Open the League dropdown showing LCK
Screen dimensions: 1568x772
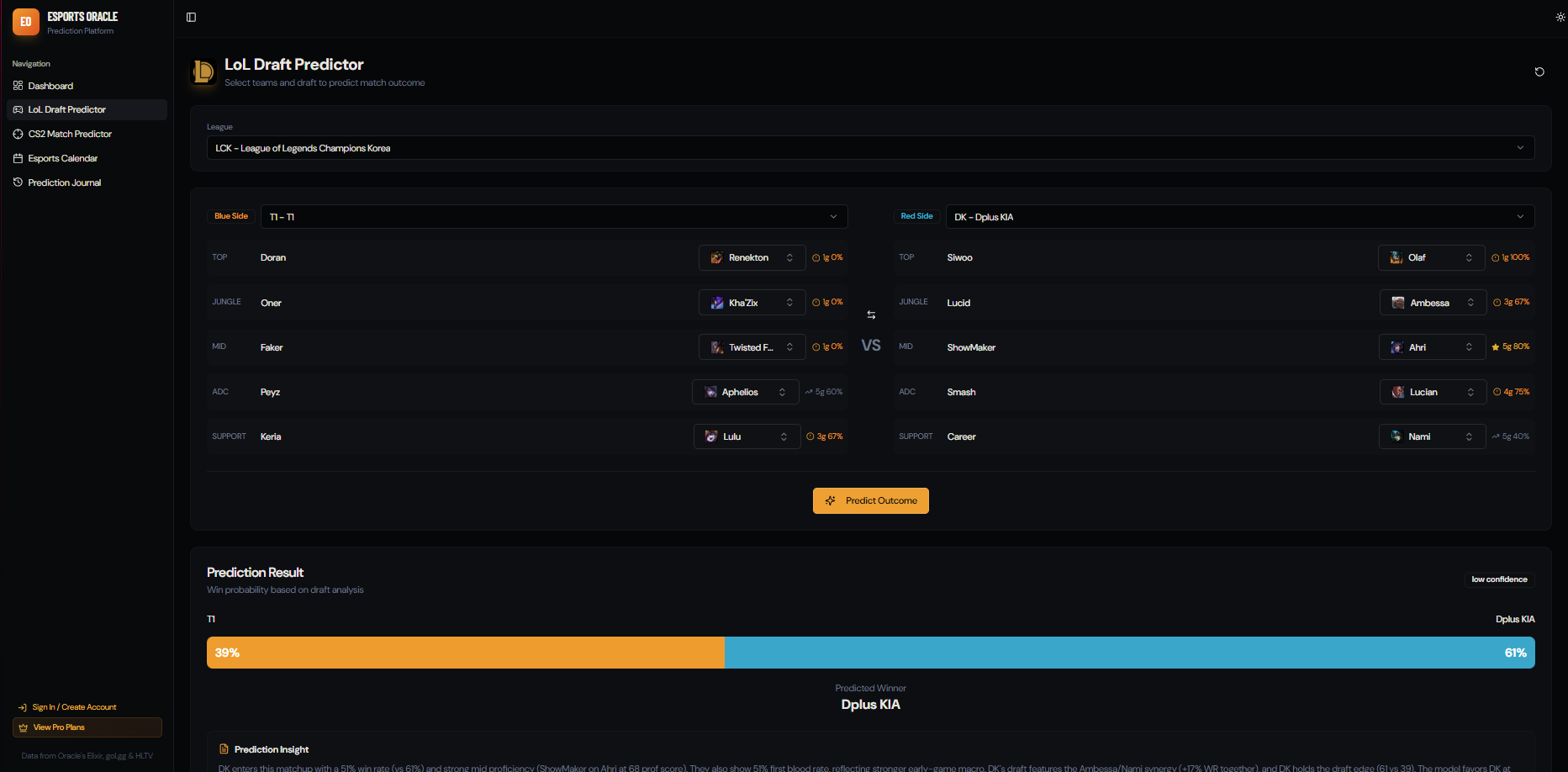870,147
